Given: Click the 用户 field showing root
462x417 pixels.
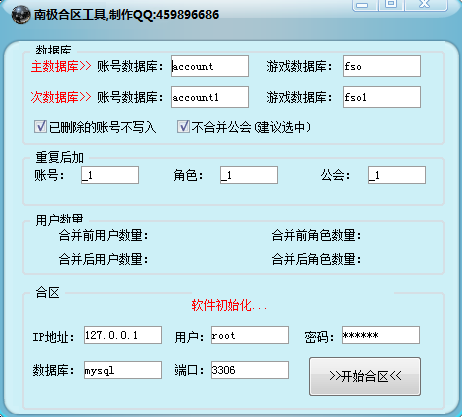Looking at the screenshot, I should pos(250,335).
